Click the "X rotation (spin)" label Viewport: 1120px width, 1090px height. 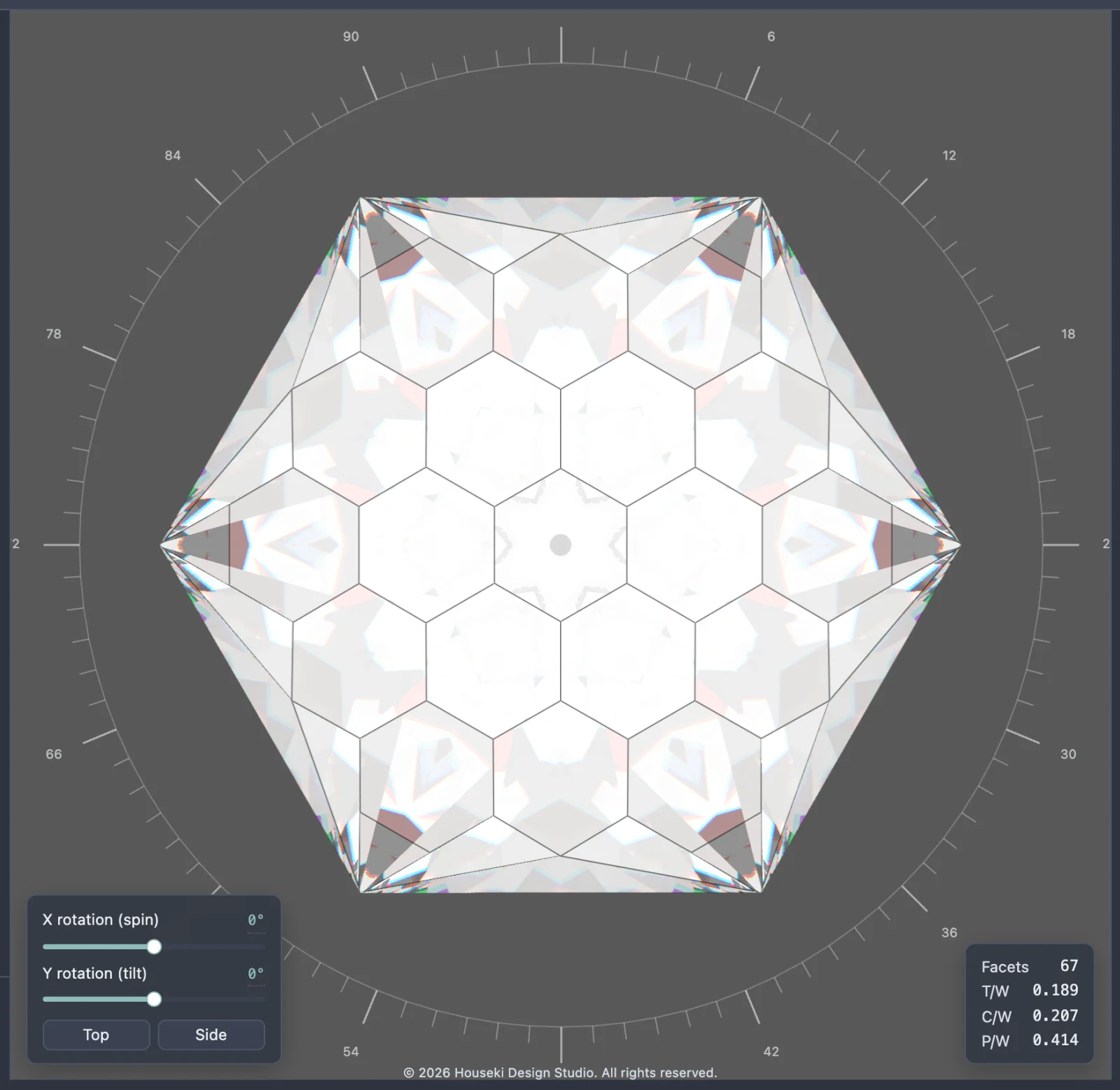point(101,920)
